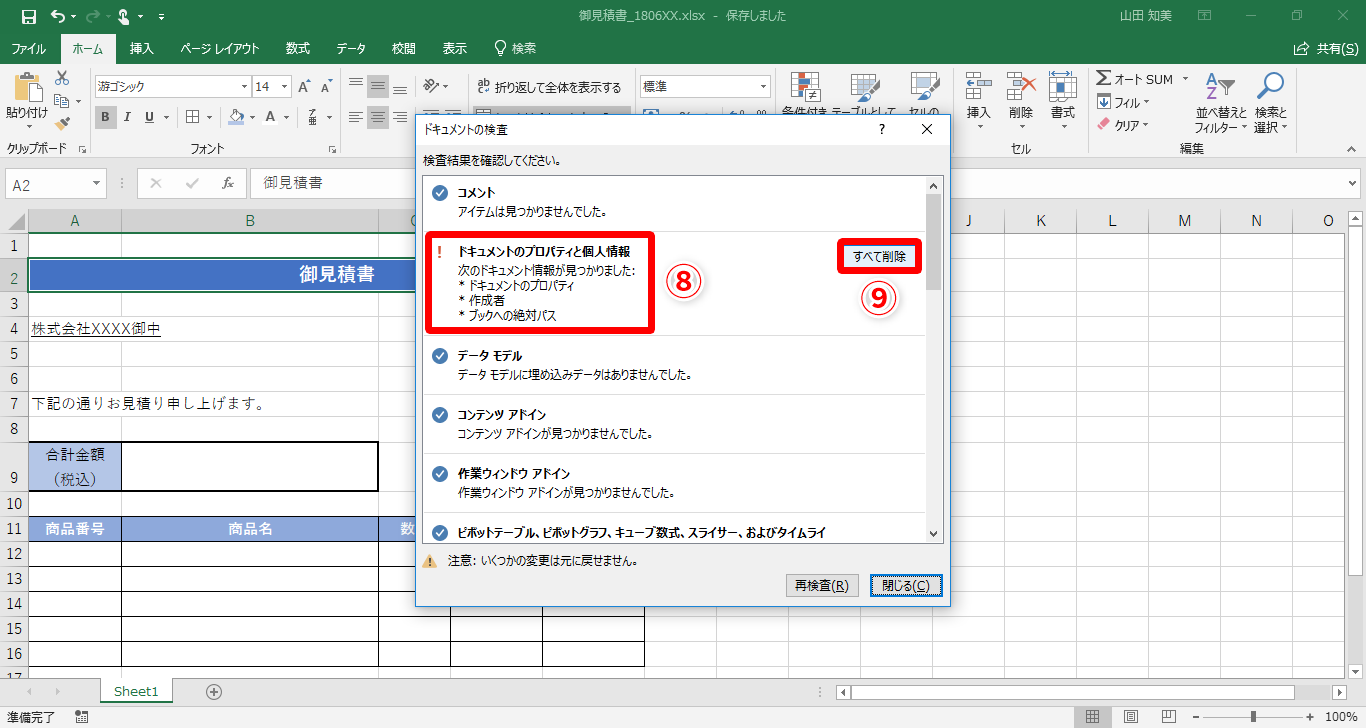The height and width of the screenshot is (728, 1366).
Task: Toggle italic formatting
Action: [x=128, y=117]
